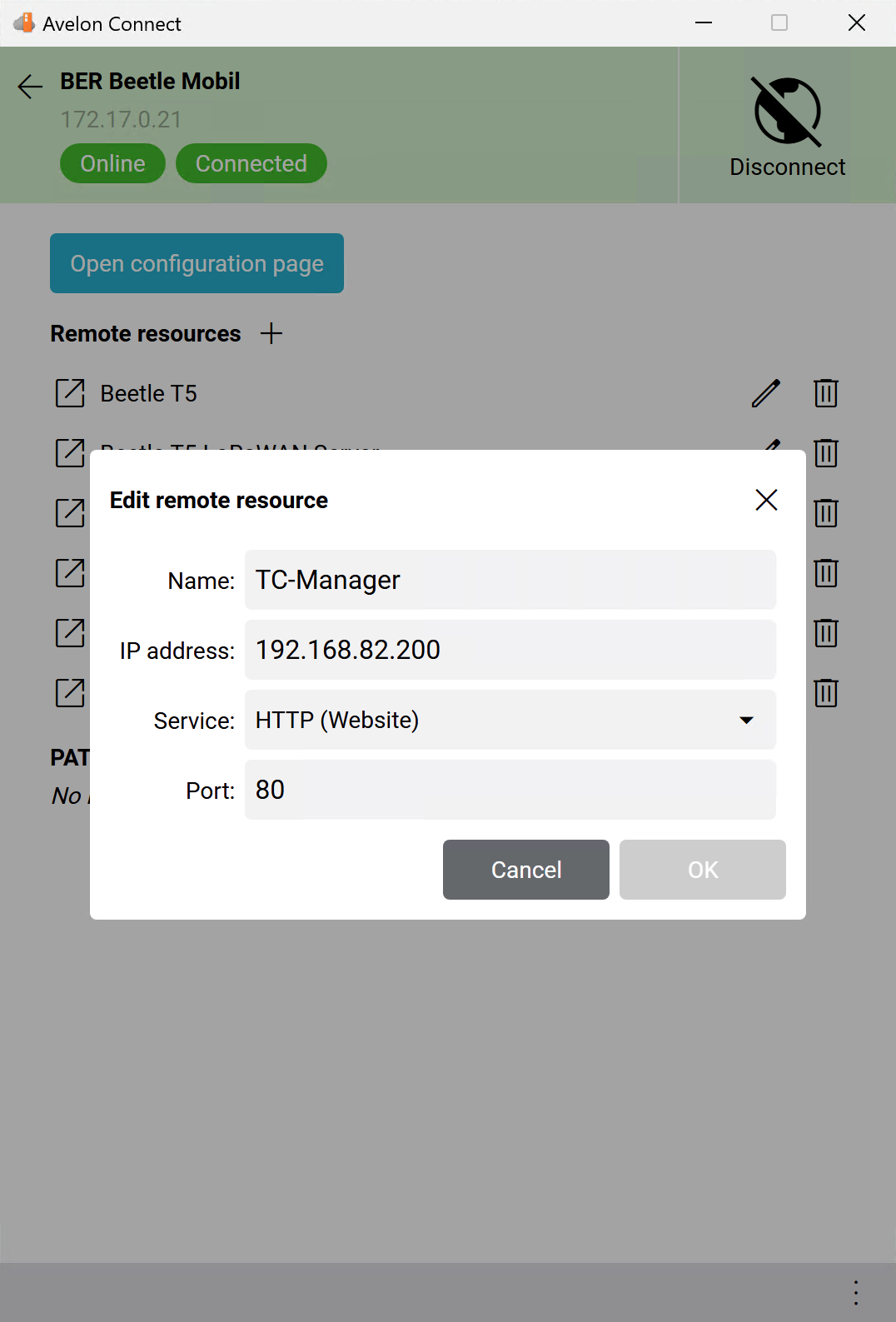Edit Beetle T5 with the pencil icon
Viewport: 896px width, 1322px height.
point(766,393)
